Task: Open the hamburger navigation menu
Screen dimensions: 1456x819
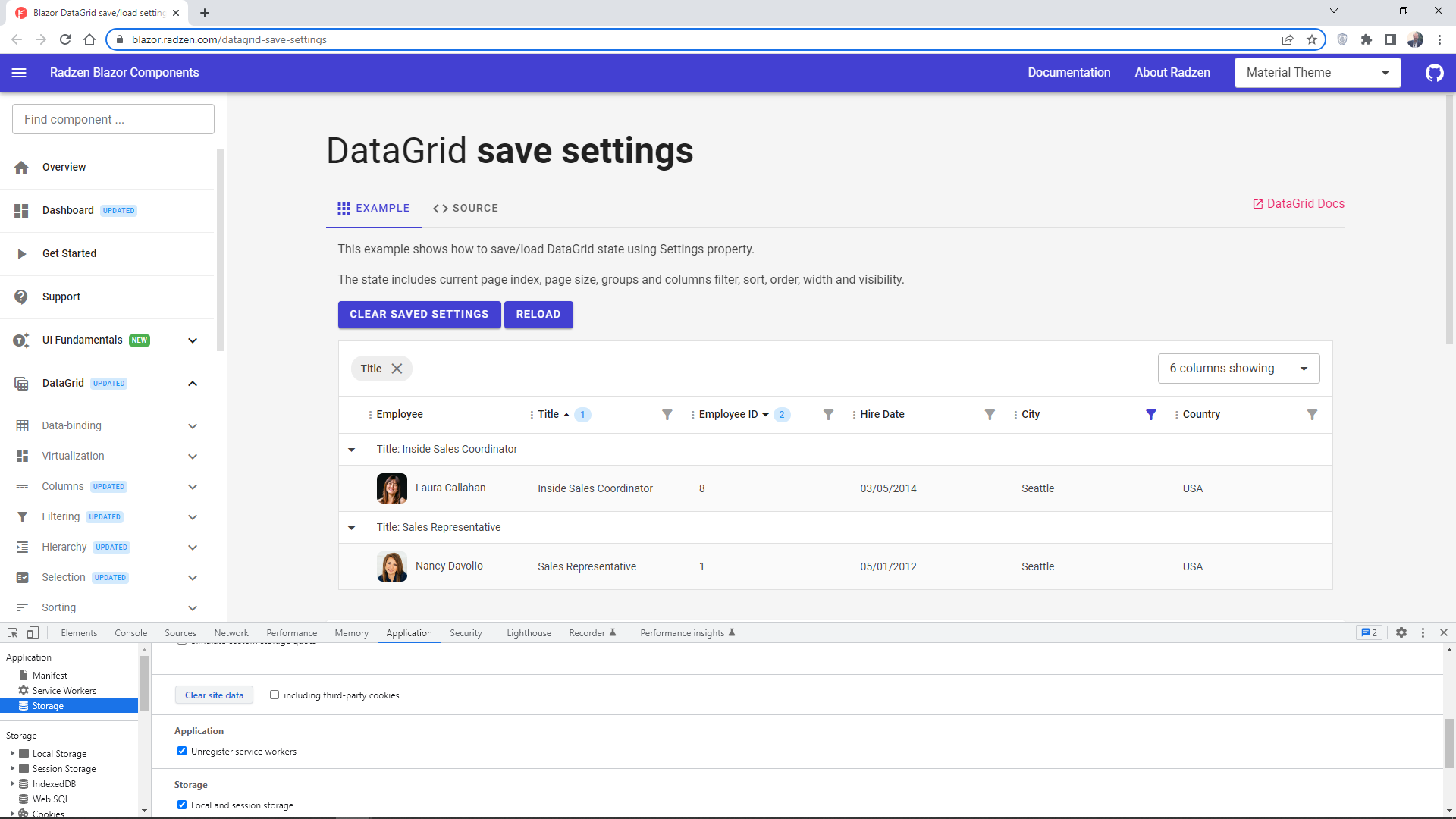Action: [19, 73]
